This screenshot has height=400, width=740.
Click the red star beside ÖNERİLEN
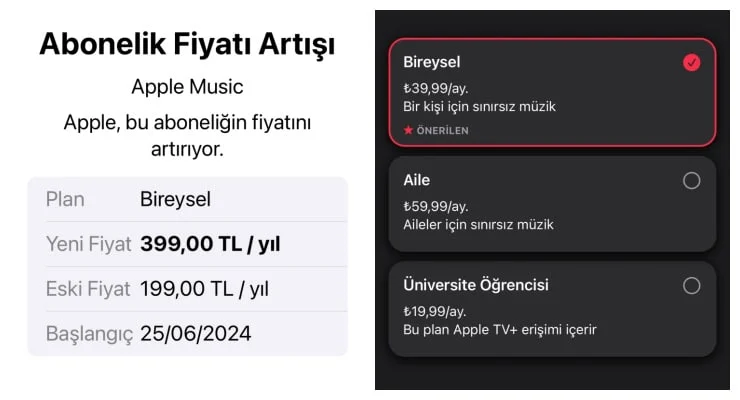point(407,130)
